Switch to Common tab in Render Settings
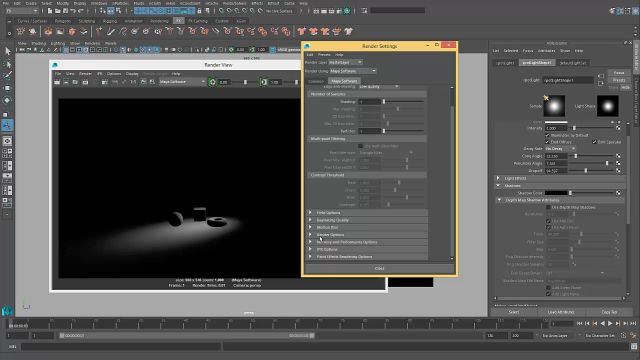 pyautogui.click(x=316, y=81)
